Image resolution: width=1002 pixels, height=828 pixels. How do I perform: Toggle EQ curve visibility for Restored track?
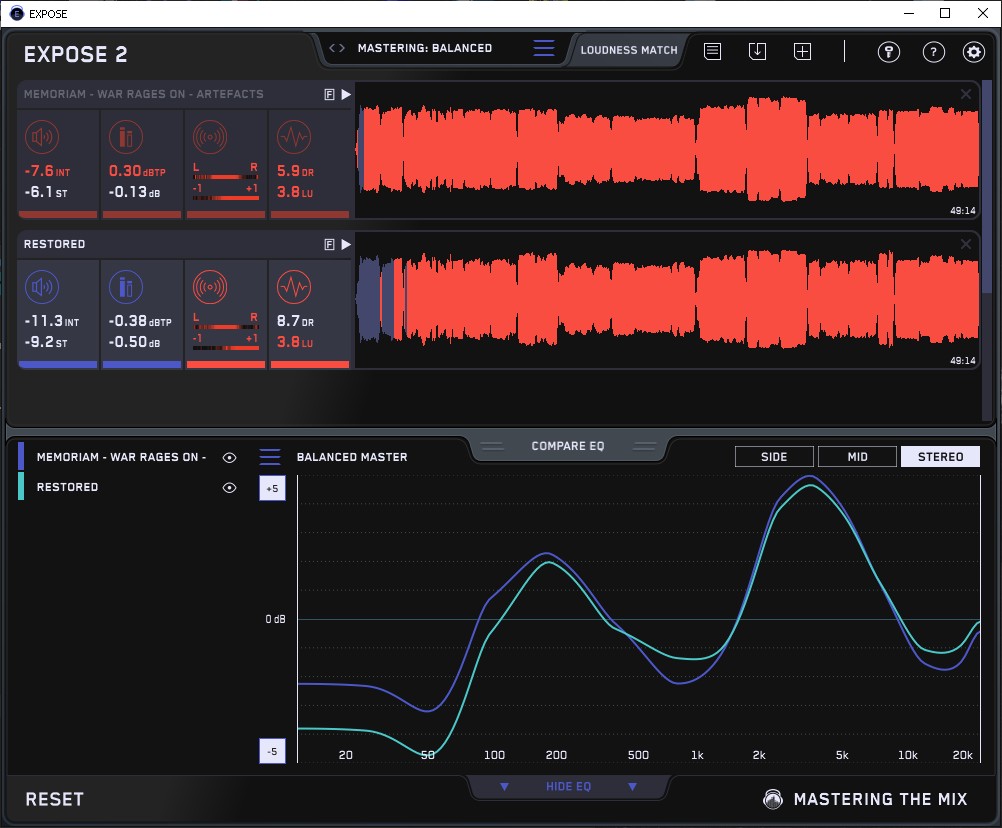(x=229, y=487)
